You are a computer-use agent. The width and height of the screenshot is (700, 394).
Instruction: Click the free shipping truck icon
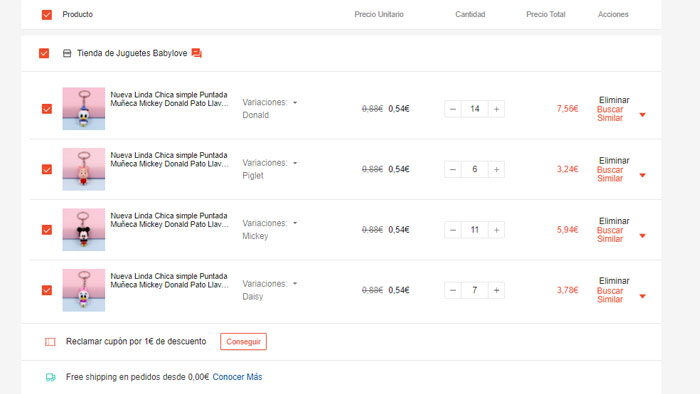[50, 377]
